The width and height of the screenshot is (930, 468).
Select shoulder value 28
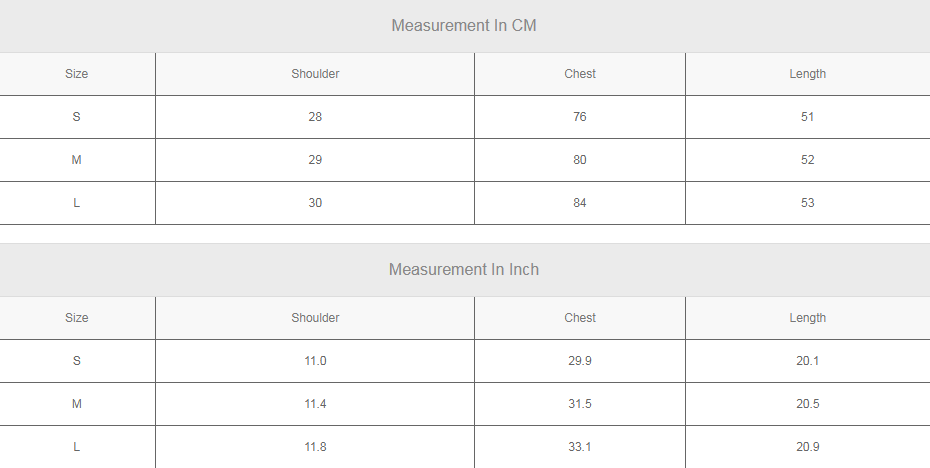pyautogui.click(x=315, y=117)
